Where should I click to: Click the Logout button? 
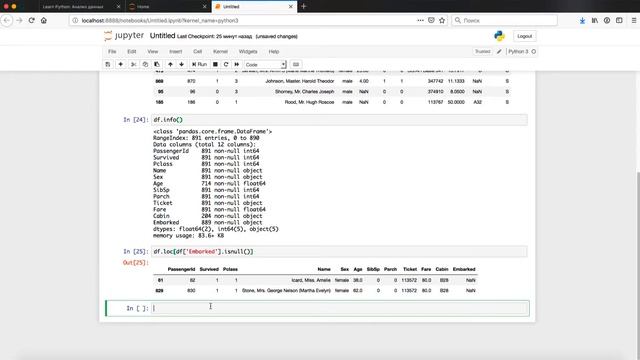(524, 36)
